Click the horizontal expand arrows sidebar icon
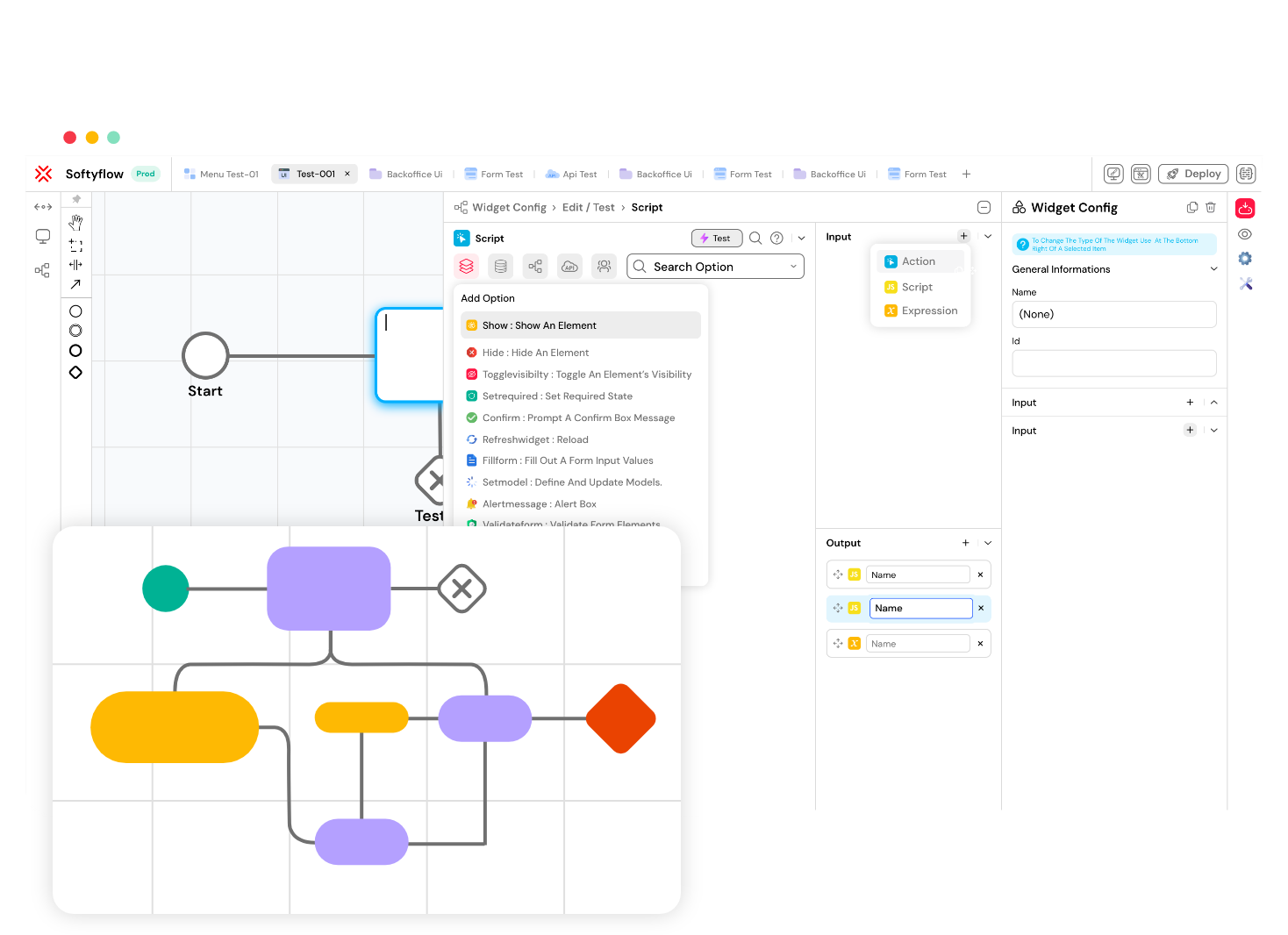 click(43, 207)
